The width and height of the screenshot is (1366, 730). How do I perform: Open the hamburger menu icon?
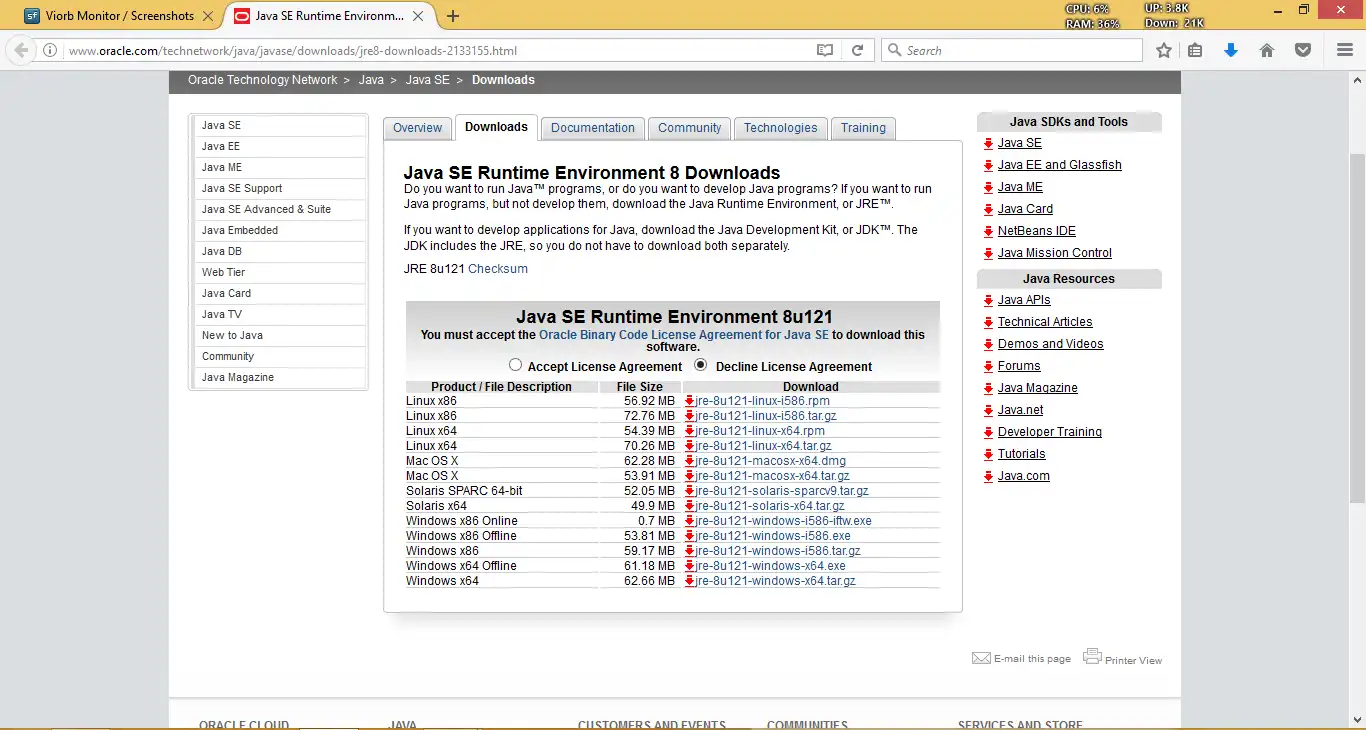point(1345,50)
